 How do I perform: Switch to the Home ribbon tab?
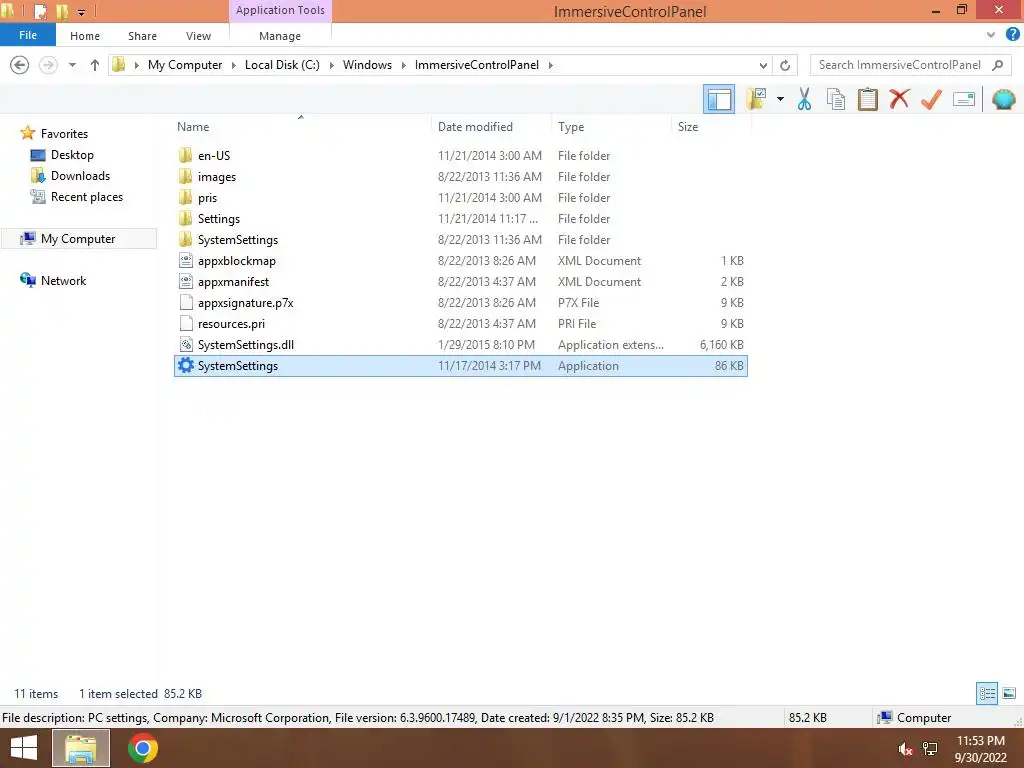85,36
